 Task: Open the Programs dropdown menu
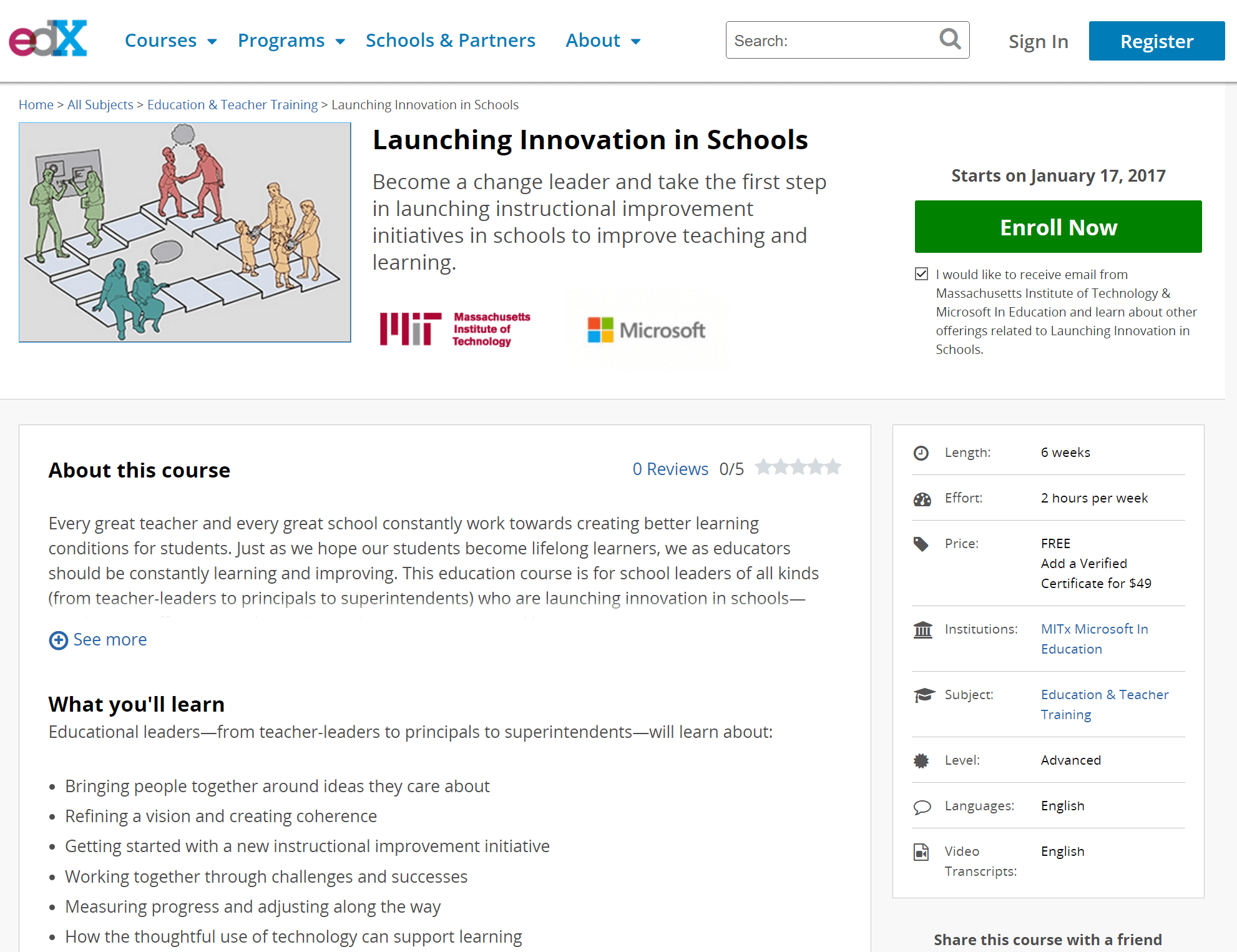tap(291, 41)
